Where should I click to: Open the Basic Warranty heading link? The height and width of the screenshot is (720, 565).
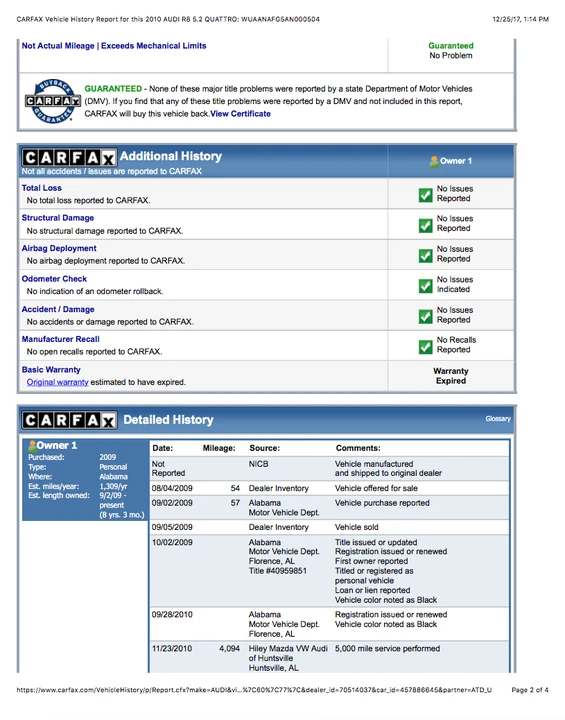click(51, 370)
